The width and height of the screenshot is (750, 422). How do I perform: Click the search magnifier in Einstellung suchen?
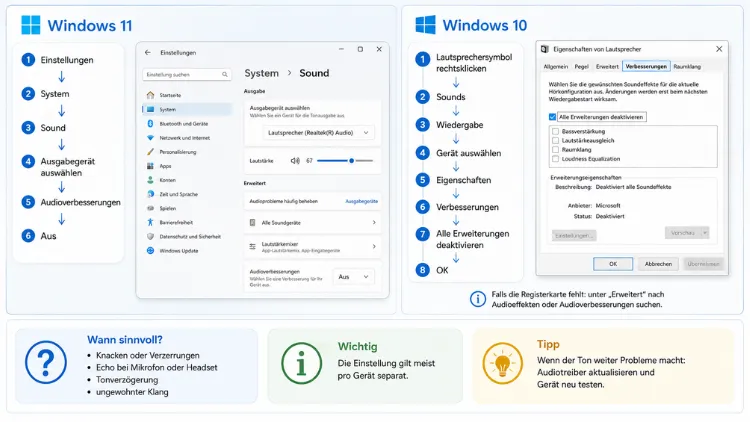225,75
